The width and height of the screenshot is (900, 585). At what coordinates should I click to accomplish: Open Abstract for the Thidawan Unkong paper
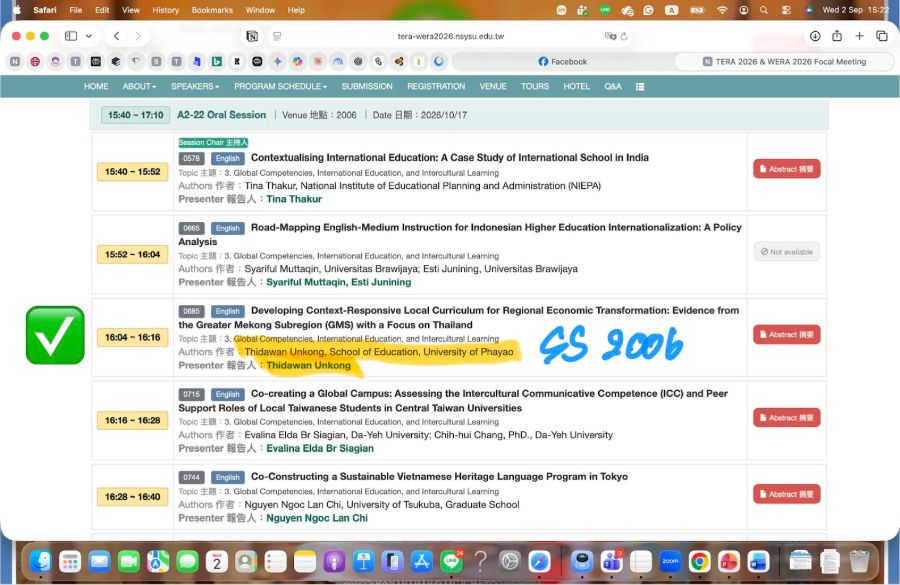(x=786, y=334)
